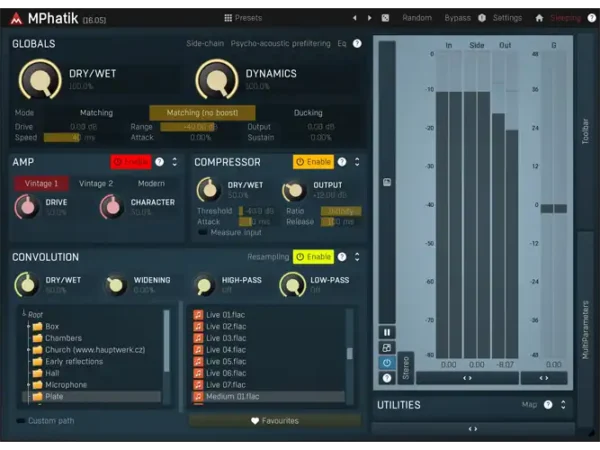Toggle the AMP Enable button
The height and width of the screenshot is (450, 600).
[x=131, y=162]
